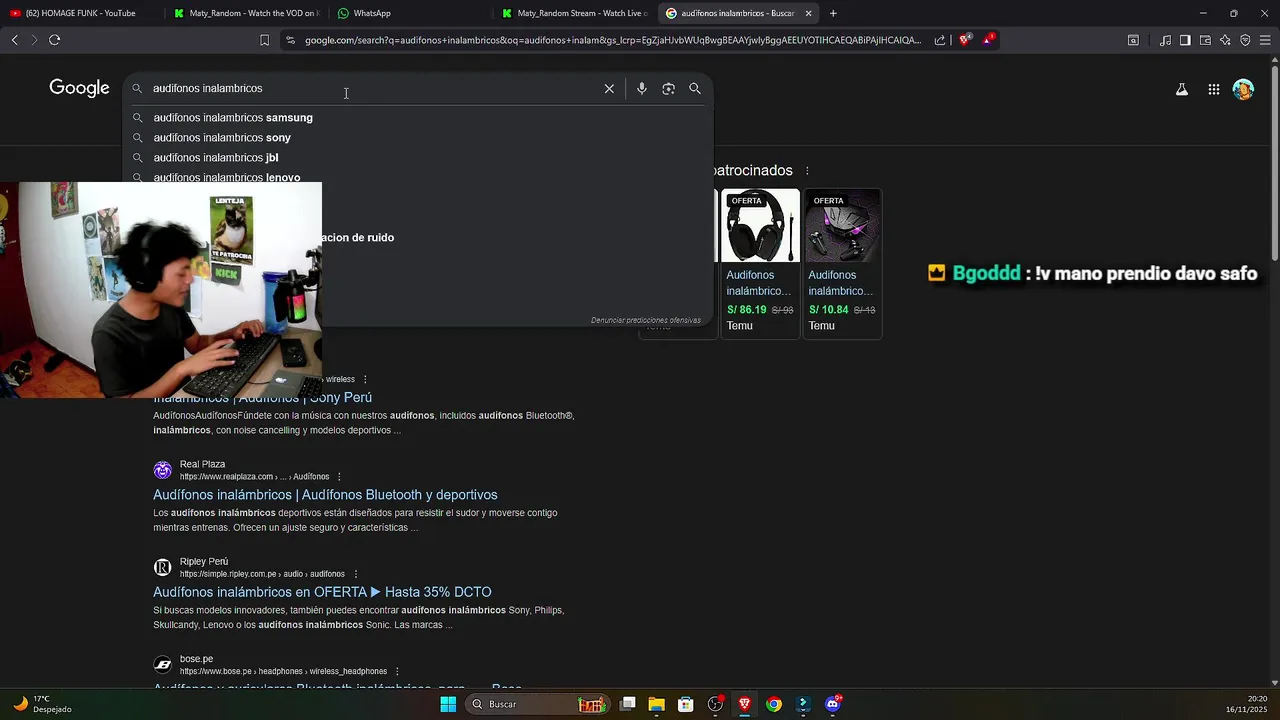Click the Real Plaza site name
1280x720 pixels.
[x=202, y=465]
